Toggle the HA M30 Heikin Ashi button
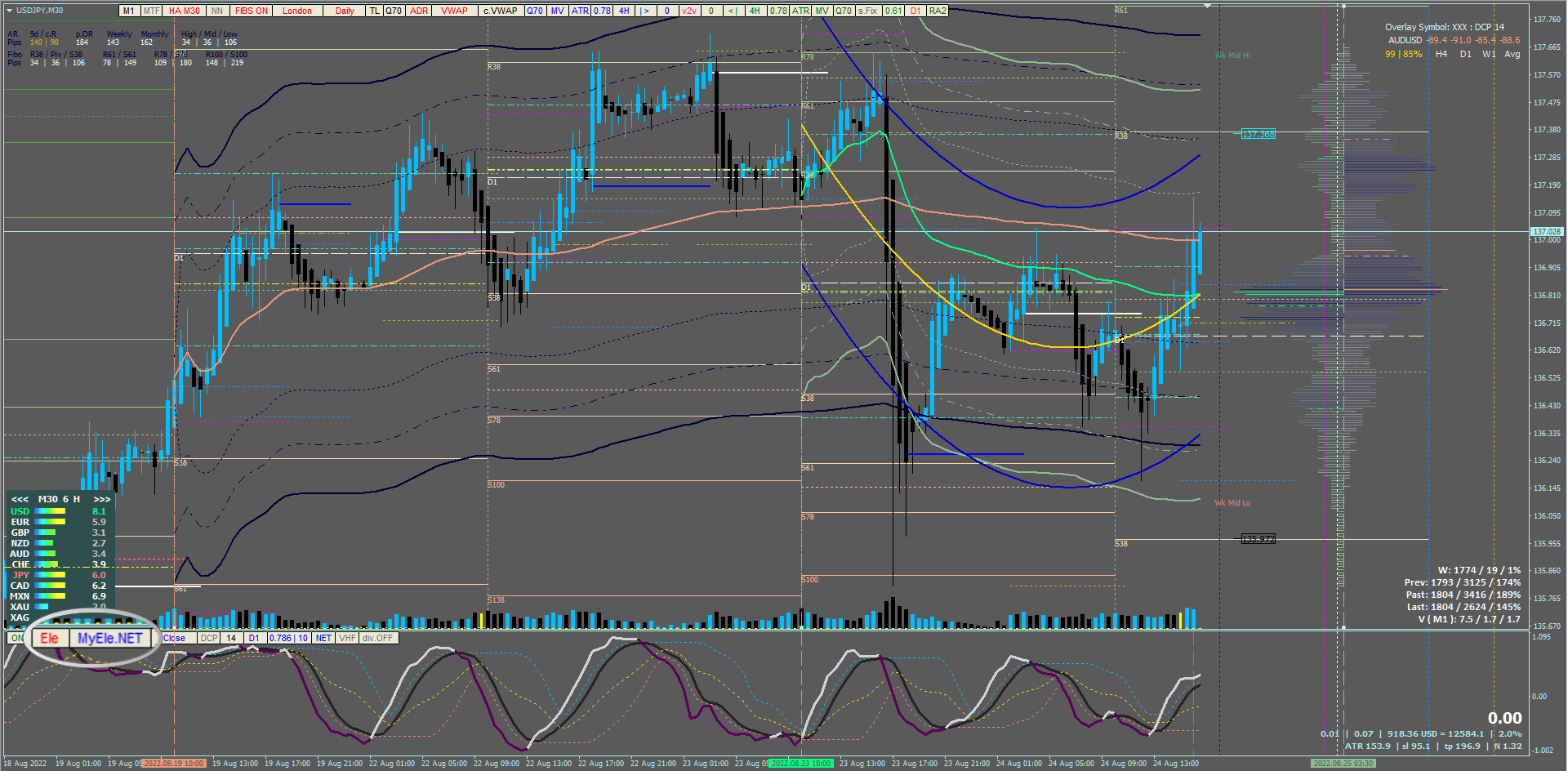 [x=185, y=11]
